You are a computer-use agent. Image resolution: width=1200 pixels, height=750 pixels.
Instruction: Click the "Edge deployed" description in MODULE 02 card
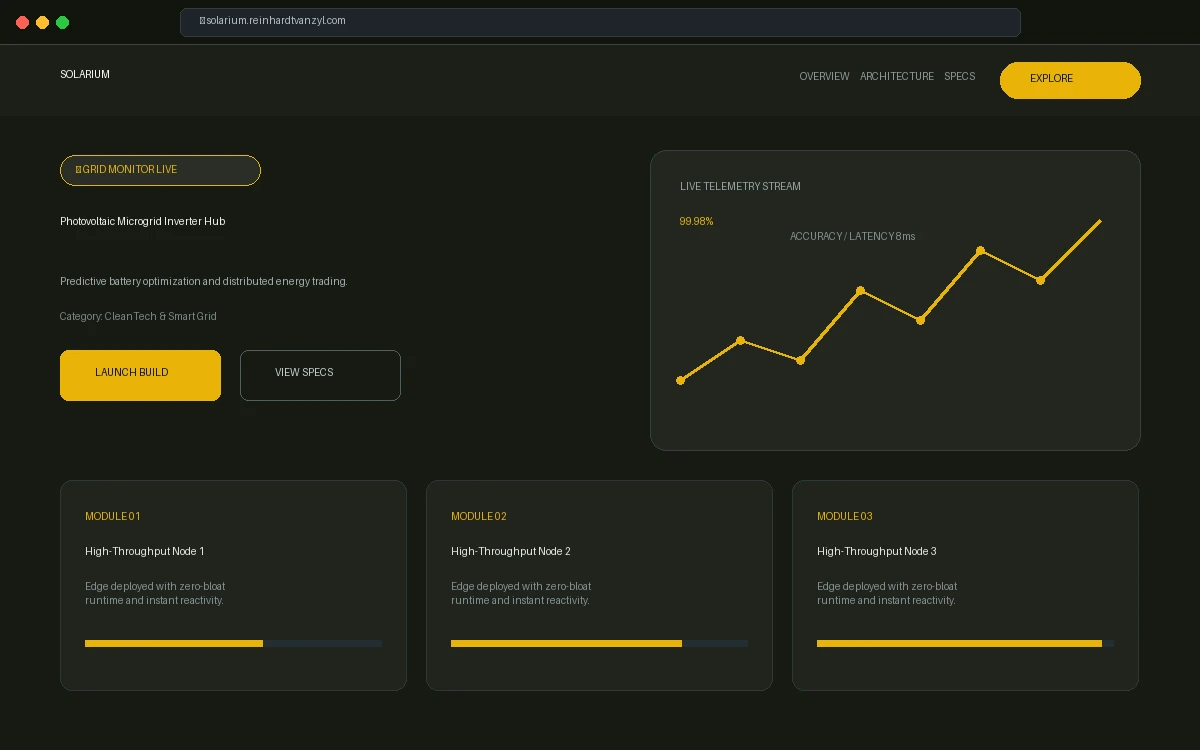(x=521, y=594)
